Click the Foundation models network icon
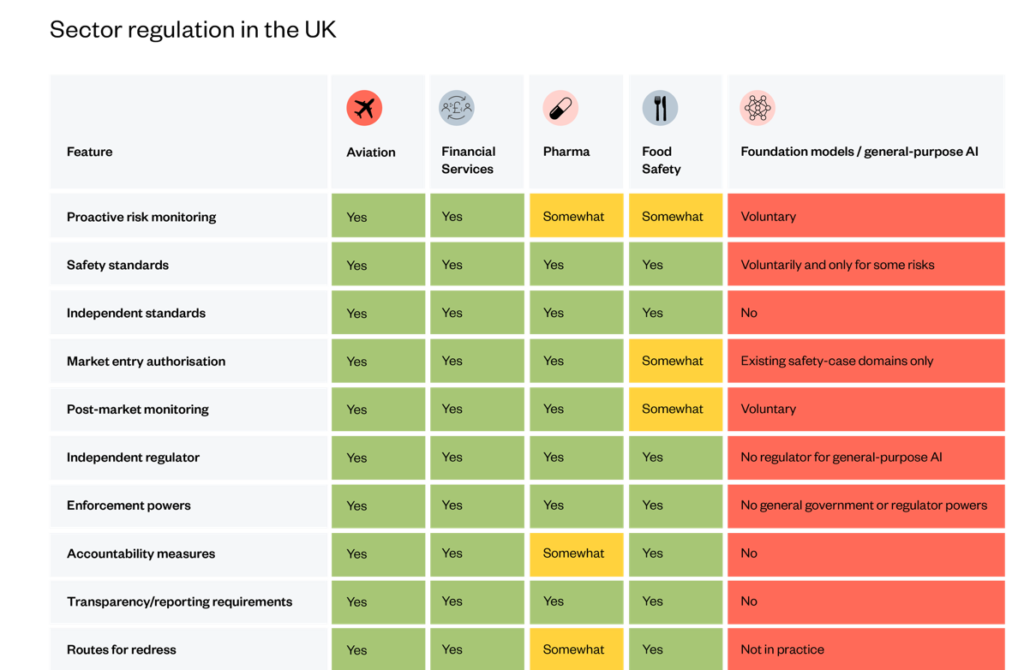Screen dimensions: 1024x670 click(x=757, y=108)
